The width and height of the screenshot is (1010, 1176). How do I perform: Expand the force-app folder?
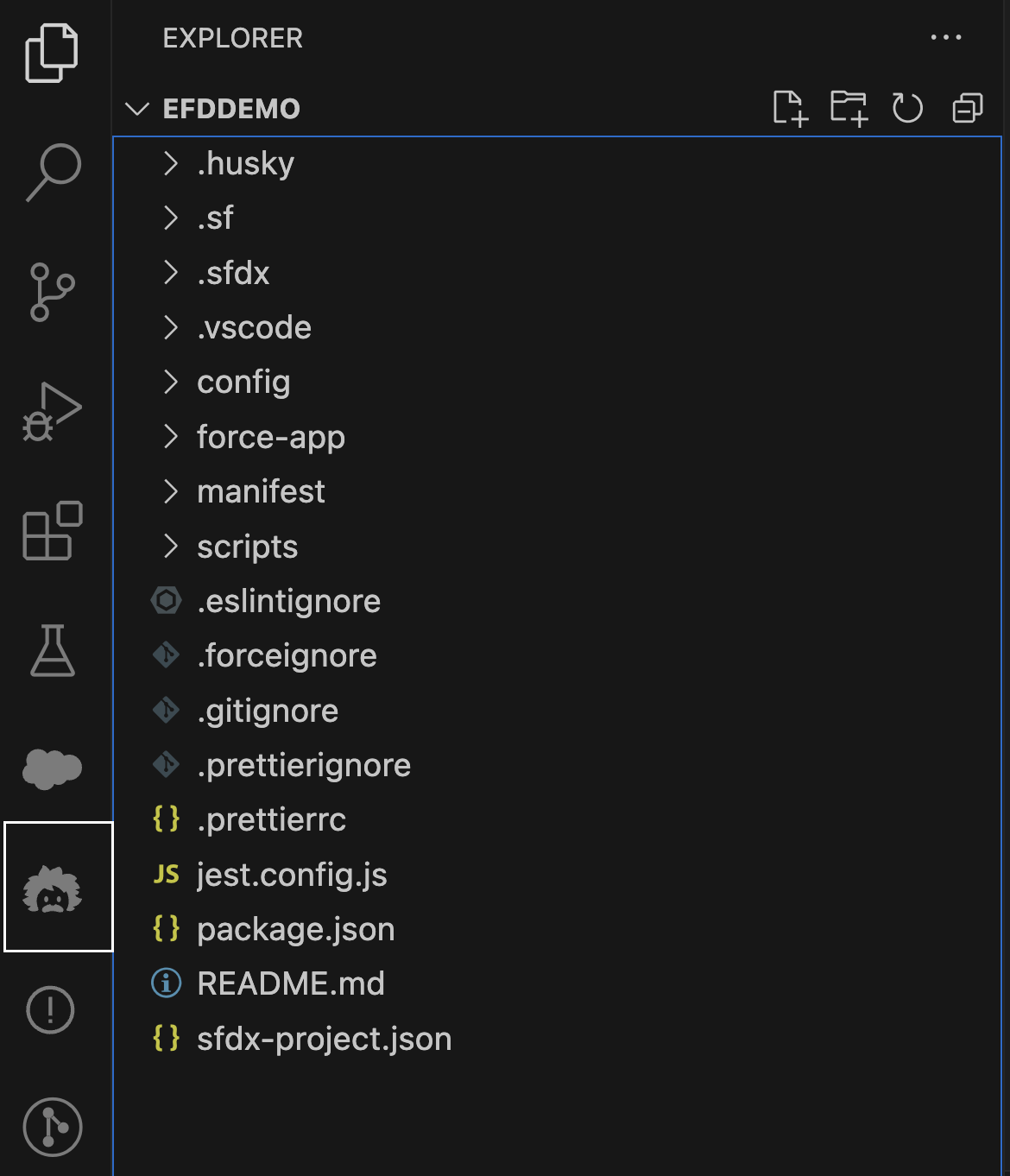tap(271, 437)
